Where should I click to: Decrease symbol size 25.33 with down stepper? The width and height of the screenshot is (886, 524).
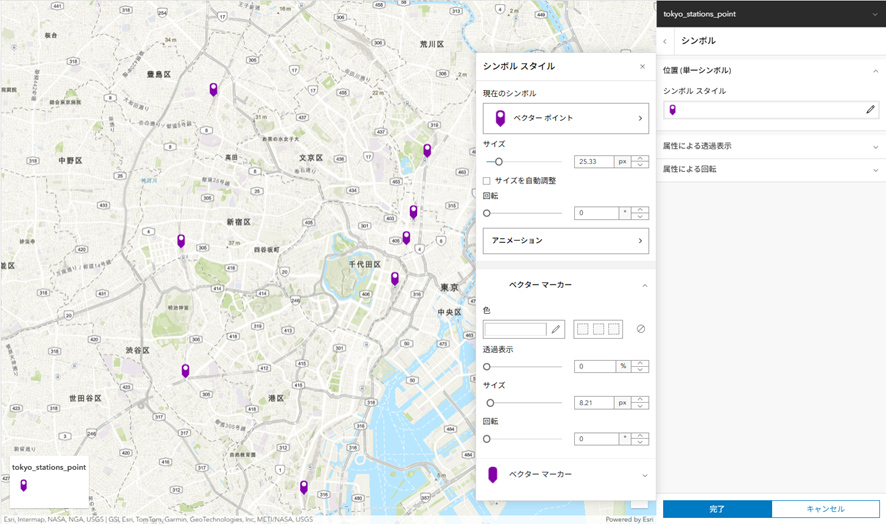[640, 165]
